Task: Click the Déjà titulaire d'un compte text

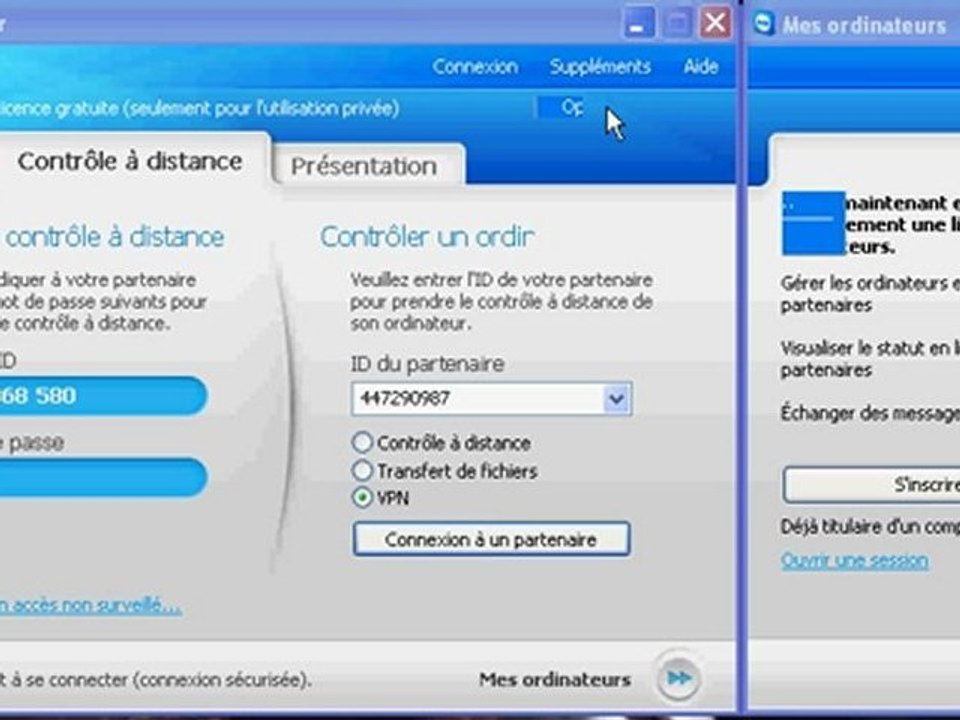Action: (x=870, y=527)
